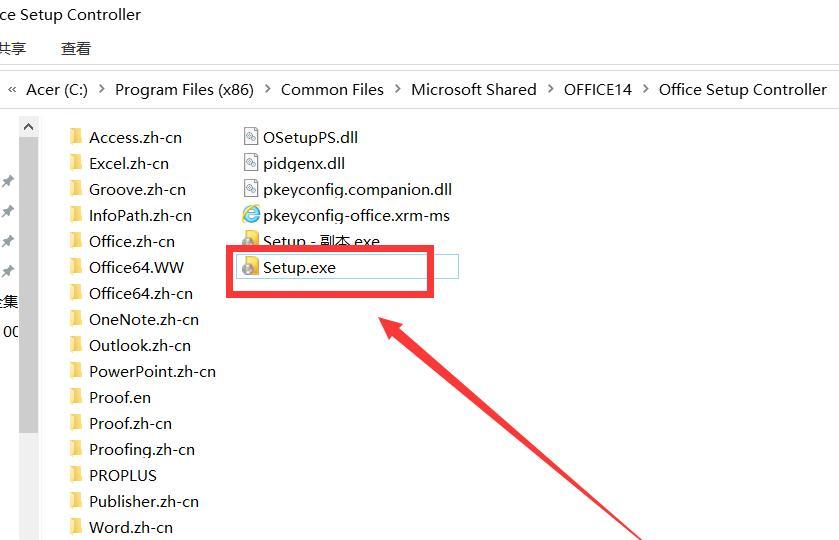This screenshot has width=839, height=540.
Task: Select the pidgenx.dll file icon
Action: (x=251, y=163)
